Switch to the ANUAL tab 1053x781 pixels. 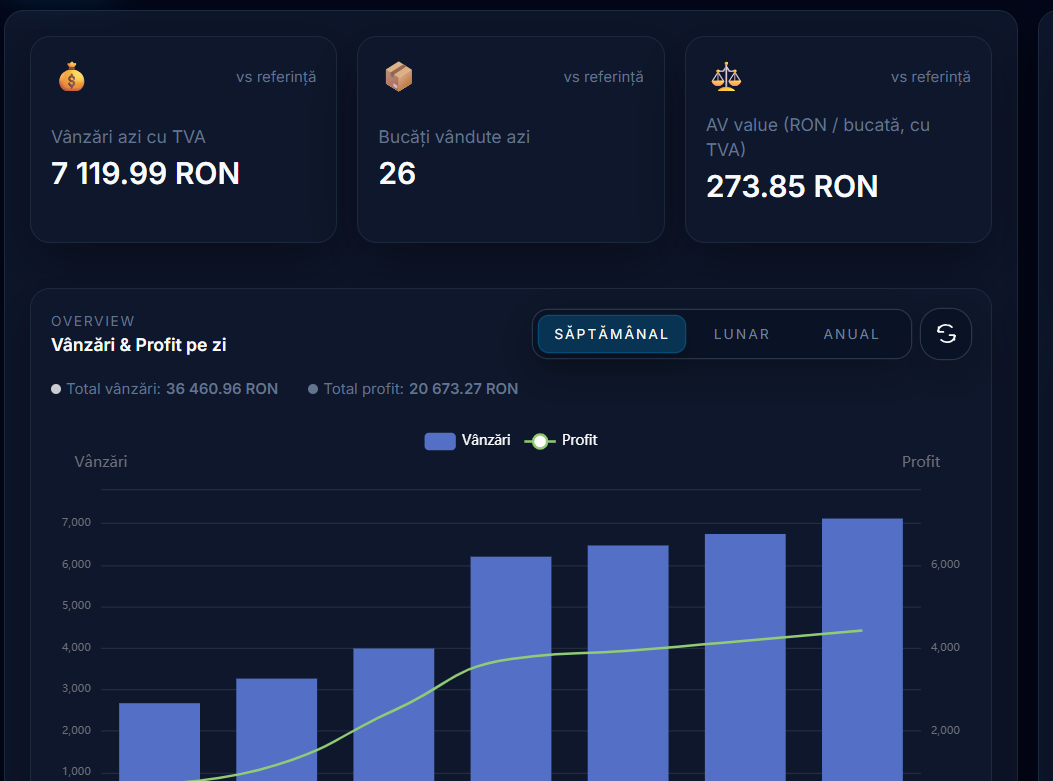851,333
